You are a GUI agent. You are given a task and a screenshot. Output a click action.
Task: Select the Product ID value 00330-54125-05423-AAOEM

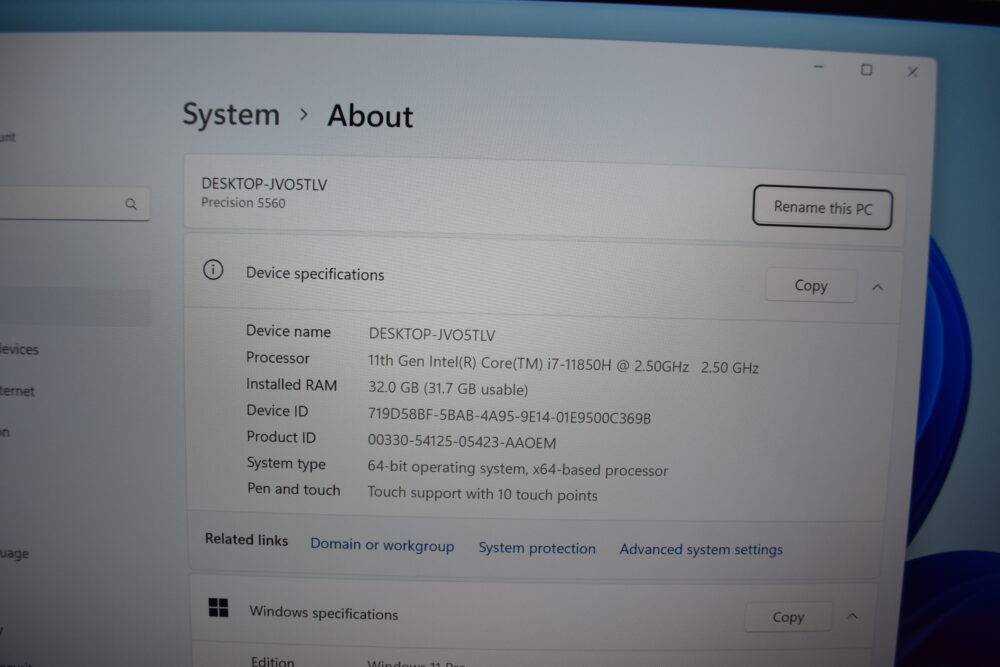click(462, 441)
